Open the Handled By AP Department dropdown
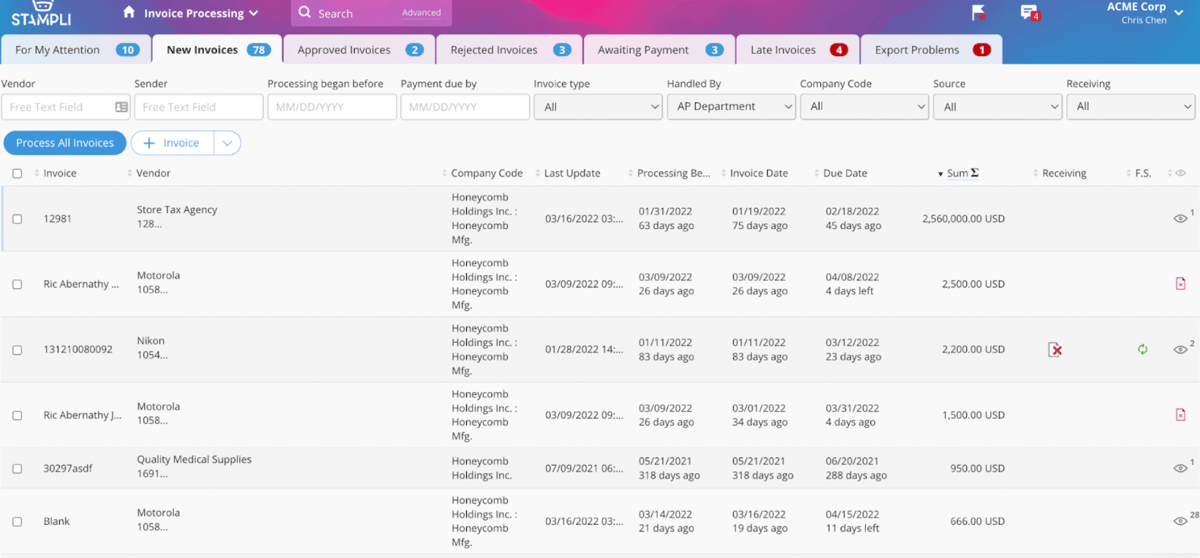This screenshot has height=558, width=1200. click(x=731, y=107)
